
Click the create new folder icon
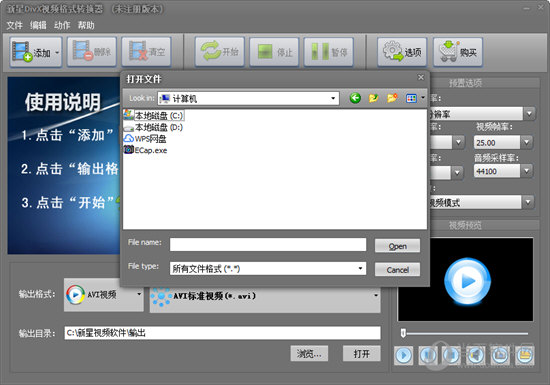click(392, 98)
